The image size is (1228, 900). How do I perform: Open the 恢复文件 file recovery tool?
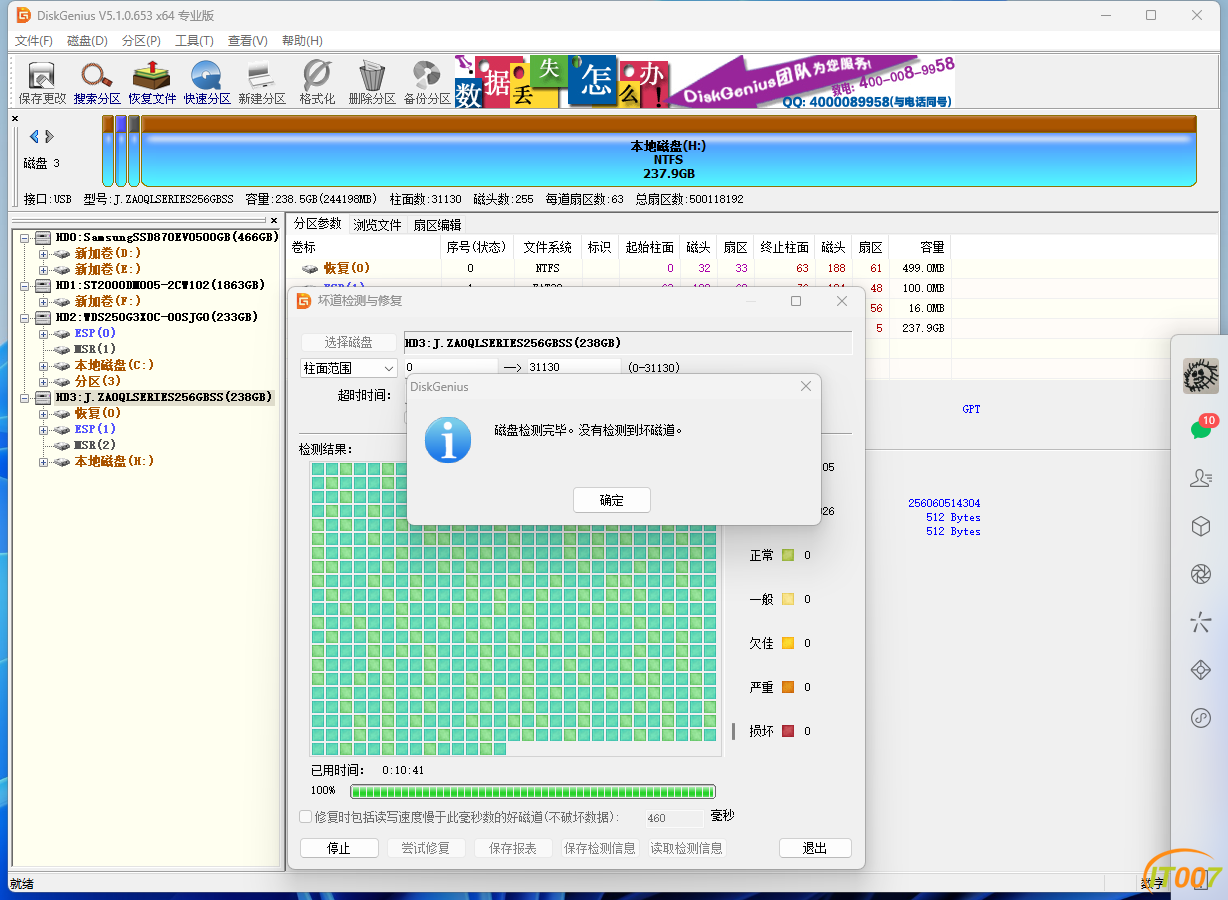[x=152, y=80]
